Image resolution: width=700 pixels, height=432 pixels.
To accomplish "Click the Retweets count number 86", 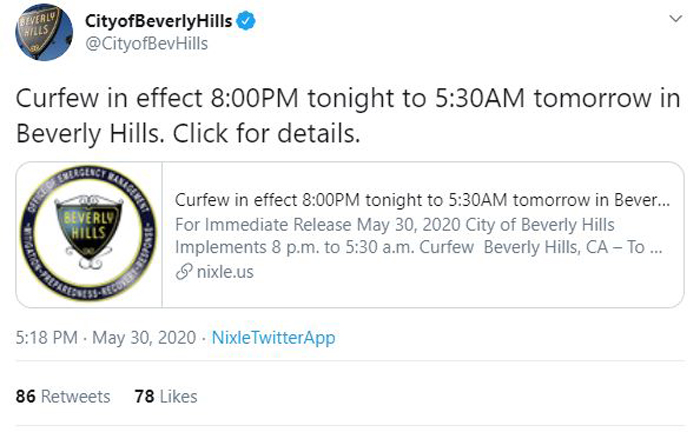I will [x=25, y=396].
